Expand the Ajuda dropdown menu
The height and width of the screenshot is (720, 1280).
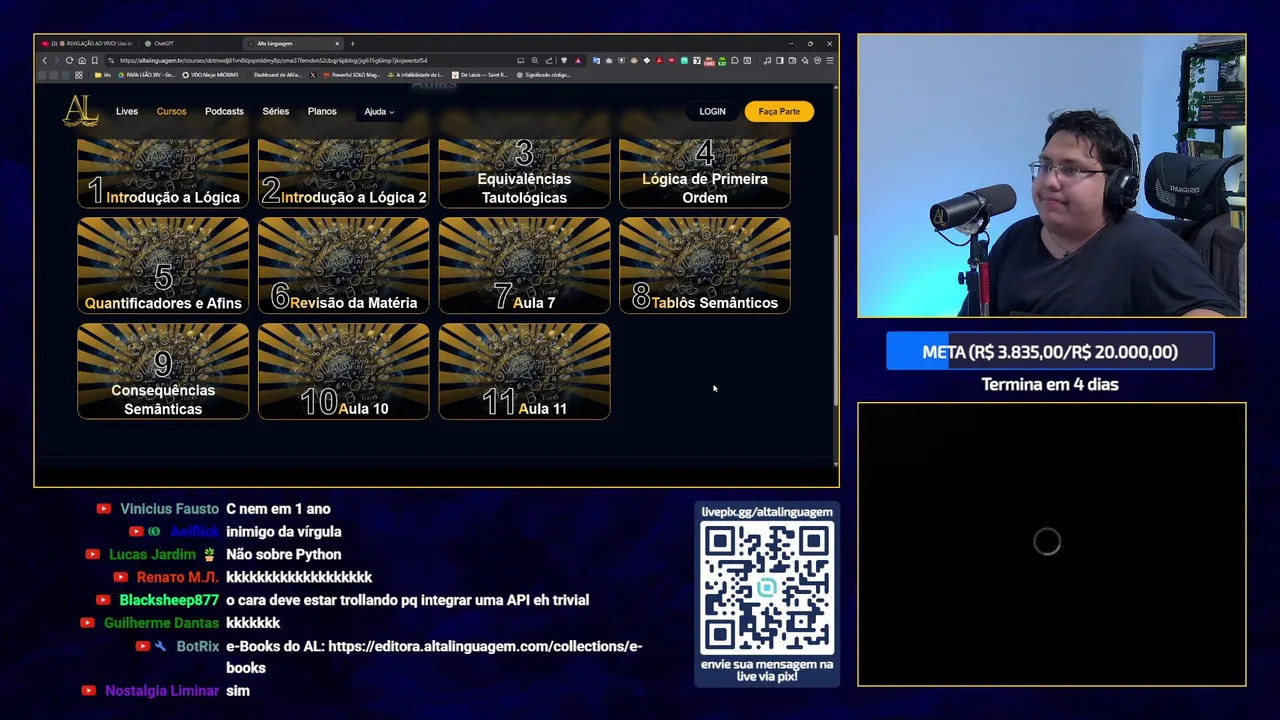pos(379,112)
